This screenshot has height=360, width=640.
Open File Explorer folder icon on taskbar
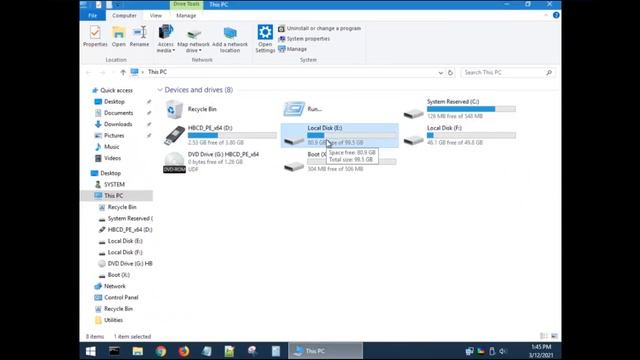click(x=138, y=351)
